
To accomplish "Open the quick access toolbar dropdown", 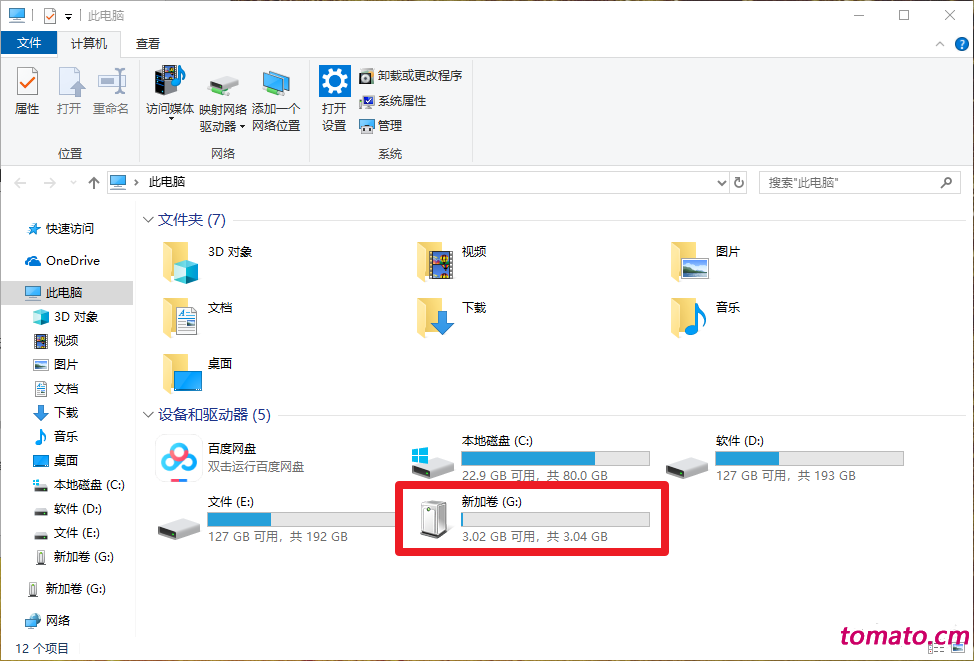I will pos(68,16).
